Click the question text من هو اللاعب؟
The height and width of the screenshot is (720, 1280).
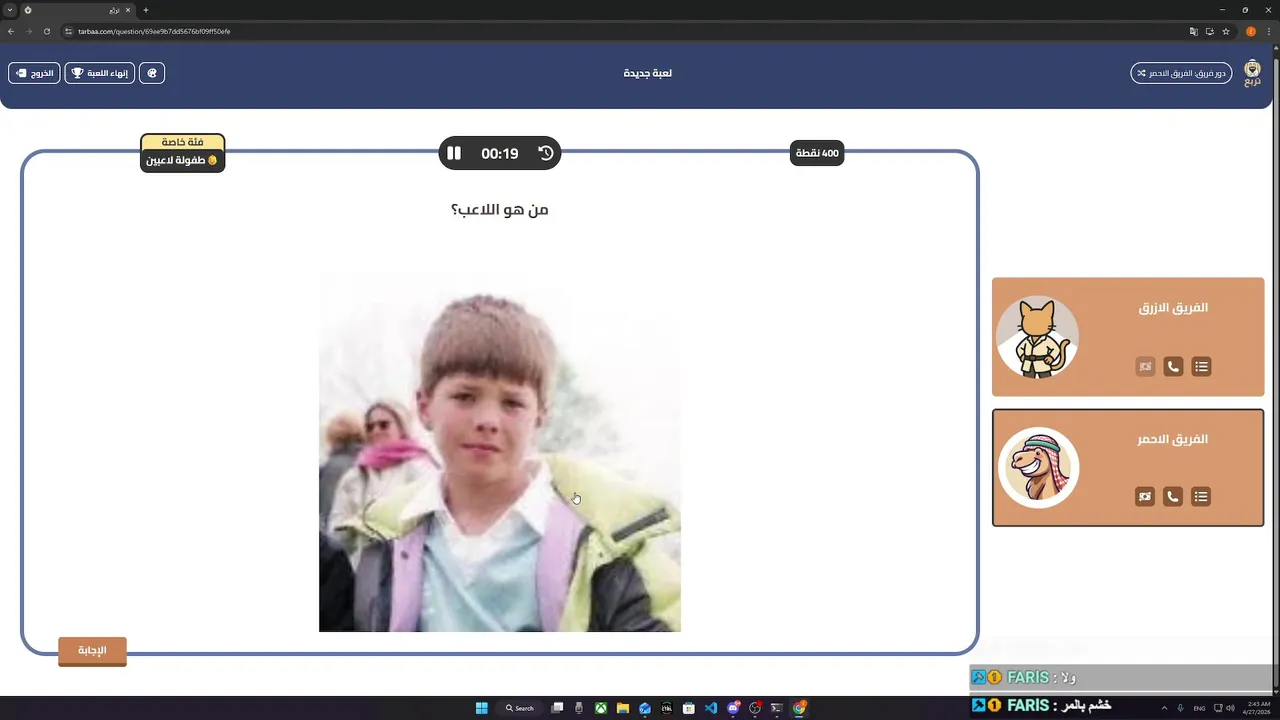pyautogui.click(x=500, y=209)
